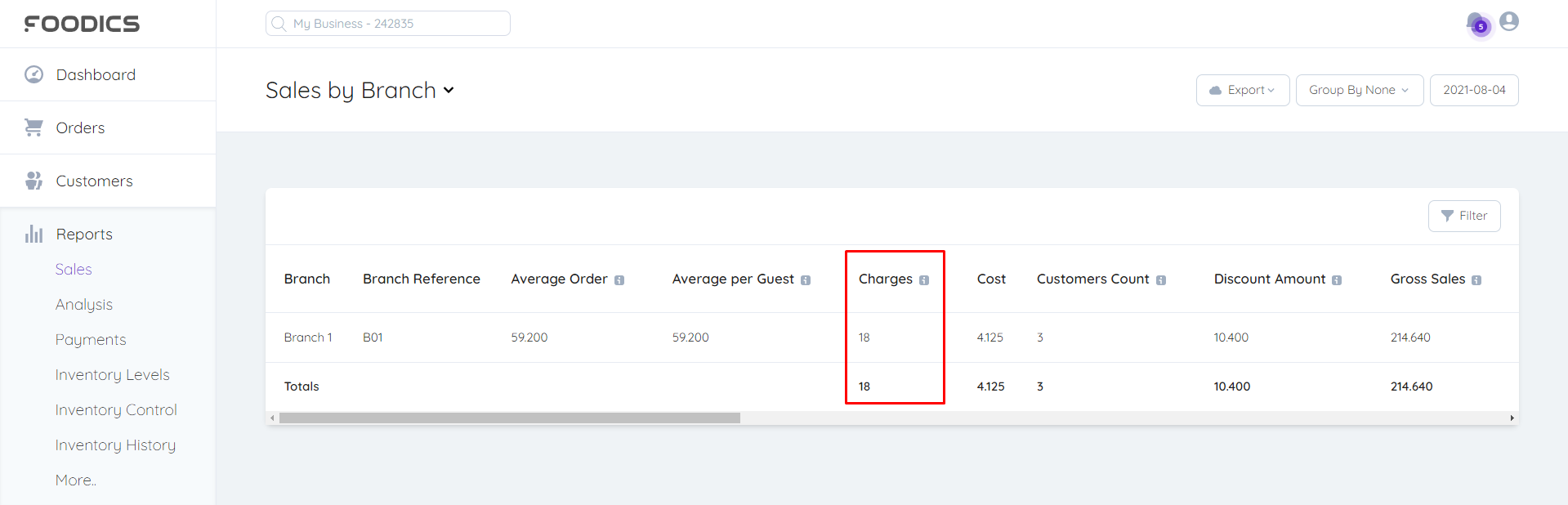1568x505 pixels.
Task: Open the Inventory Levels report link
Action: click(113, 374)
